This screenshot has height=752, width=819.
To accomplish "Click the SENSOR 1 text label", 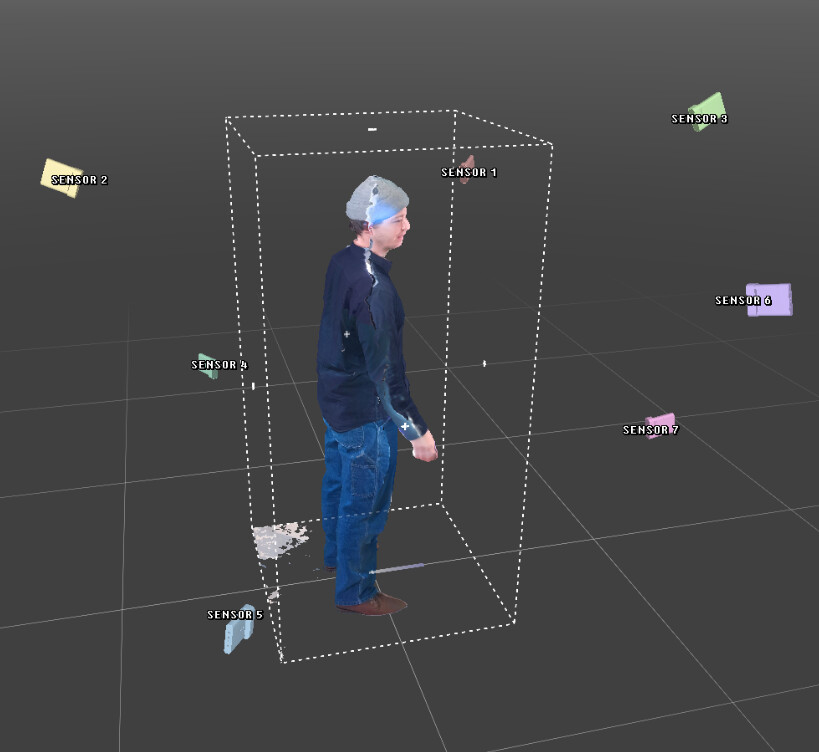I will [469, 173].
